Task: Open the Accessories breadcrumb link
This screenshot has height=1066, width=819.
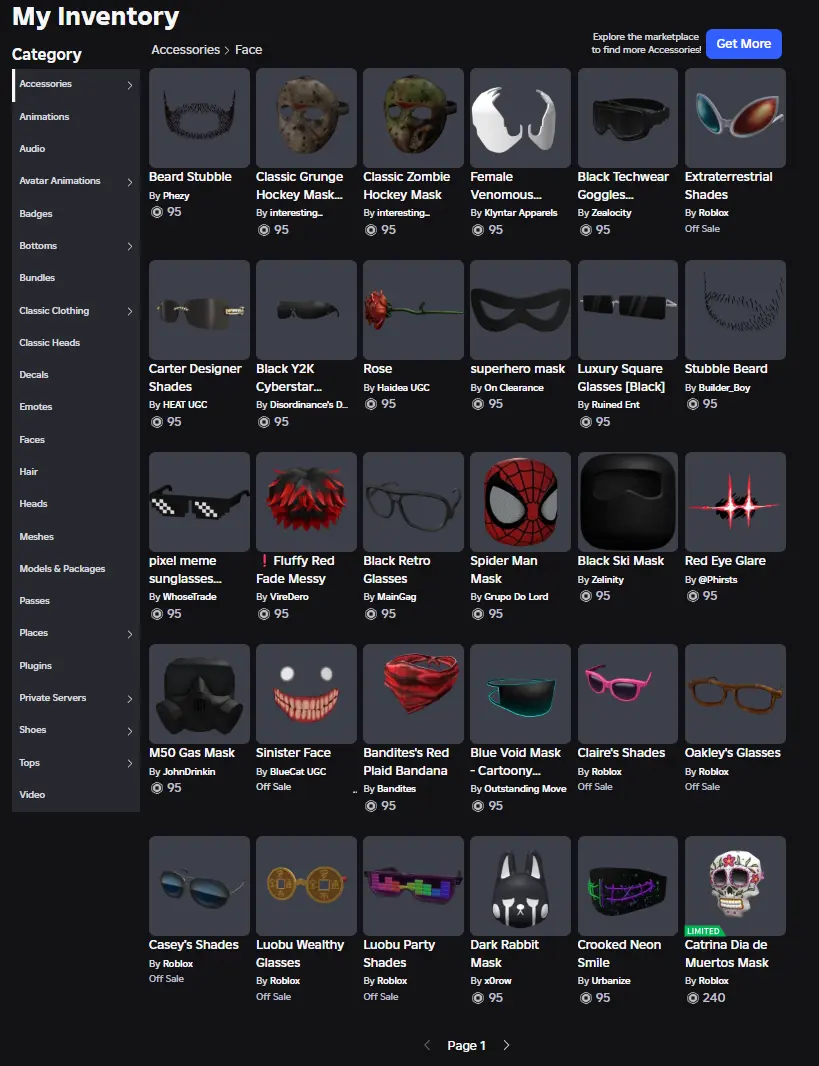Action: pos(186,50)
